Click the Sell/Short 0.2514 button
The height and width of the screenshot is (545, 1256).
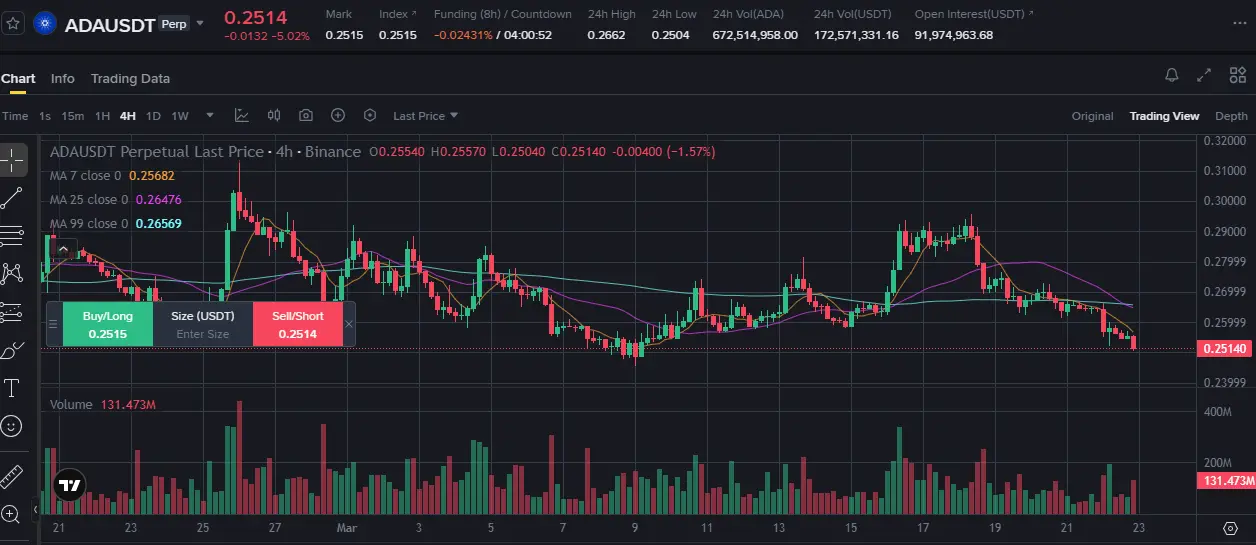click(298, 324)
